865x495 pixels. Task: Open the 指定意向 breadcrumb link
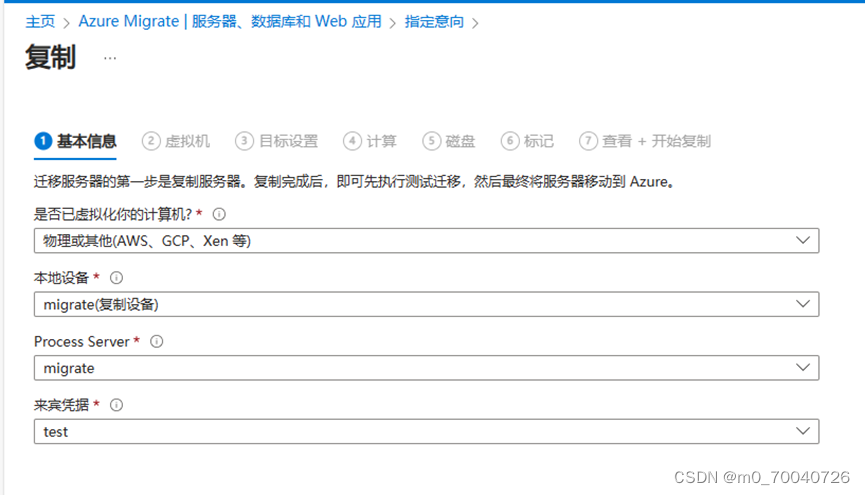coord(434,22)
